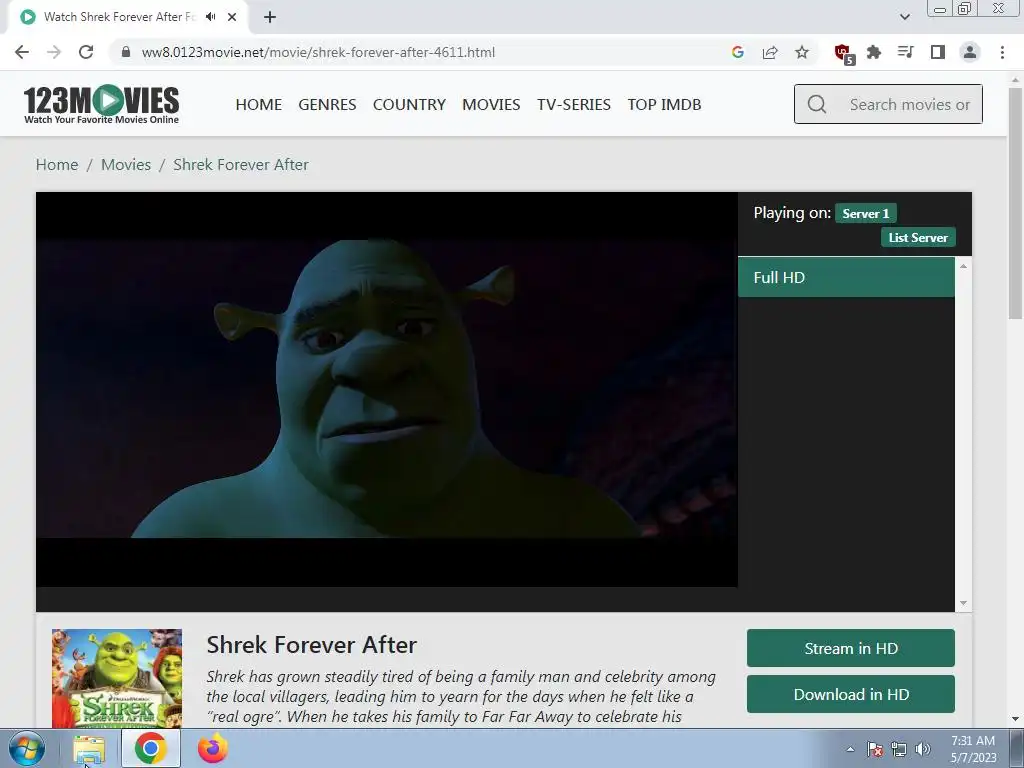Image resolution: width=1024 pixels, height=768 pixels.
Task: Click the Home breadcrumb link
Action: click(57, 165)
